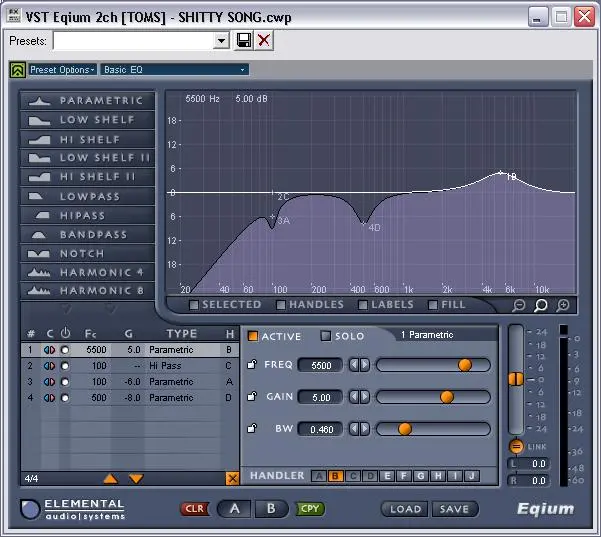Move filter up with orange up arrow
This screenshot has height=537, width=601.
tap(111, 478)
